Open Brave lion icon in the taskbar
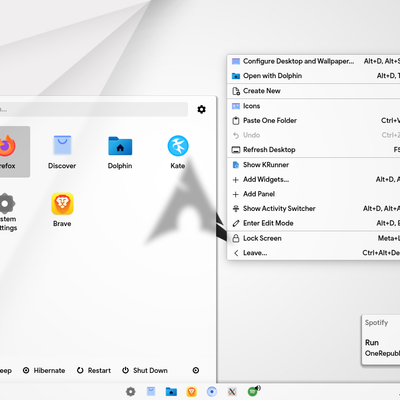The width and height of the screenshot is (400, 400). pos(191,392)
